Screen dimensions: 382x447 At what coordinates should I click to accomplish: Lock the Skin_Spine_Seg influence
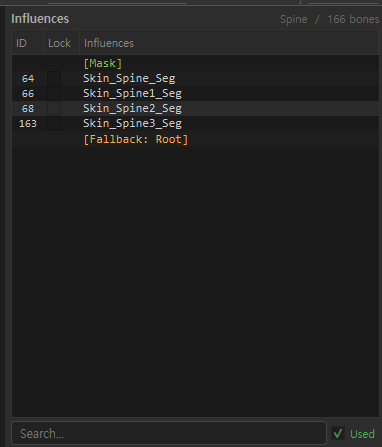tap(54, 78)
